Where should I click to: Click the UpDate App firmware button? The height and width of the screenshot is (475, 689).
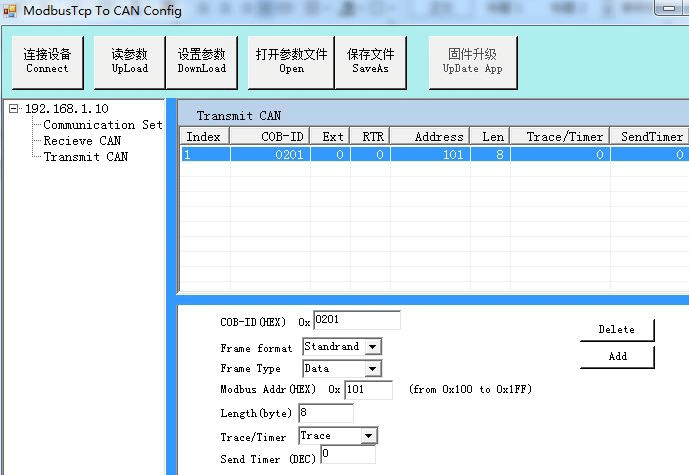(x=472, y=62)
